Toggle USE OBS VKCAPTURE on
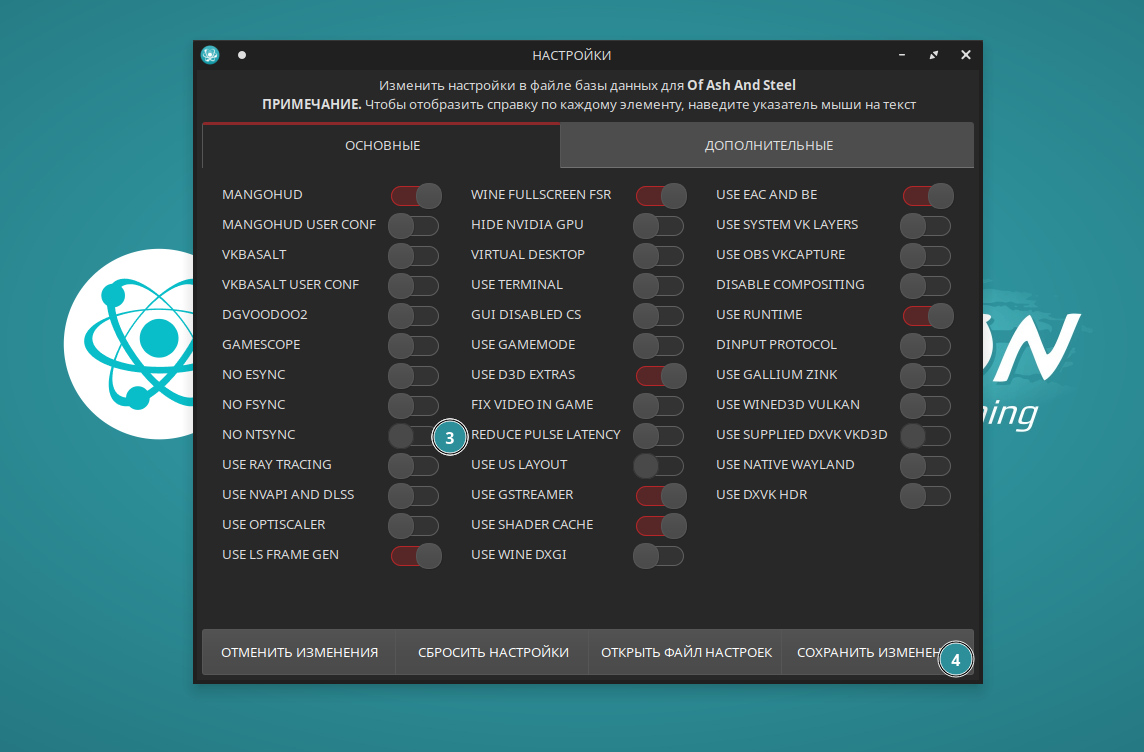The image size is (1144, 752). click(926, 255)
